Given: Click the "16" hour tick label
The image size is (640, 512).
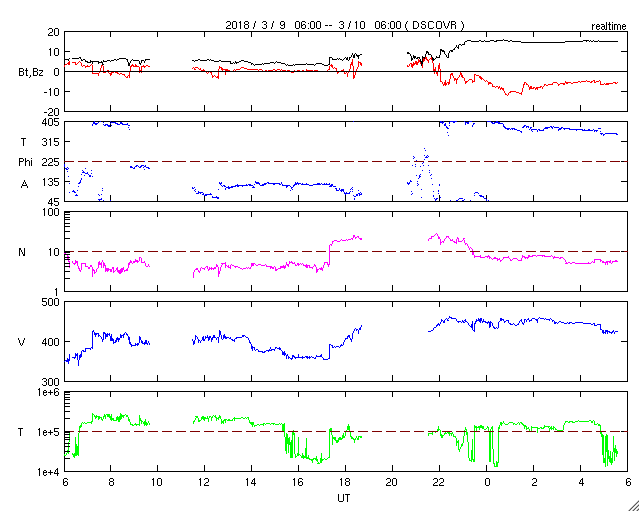Looking at the screenshot, I should coord(298,482).
